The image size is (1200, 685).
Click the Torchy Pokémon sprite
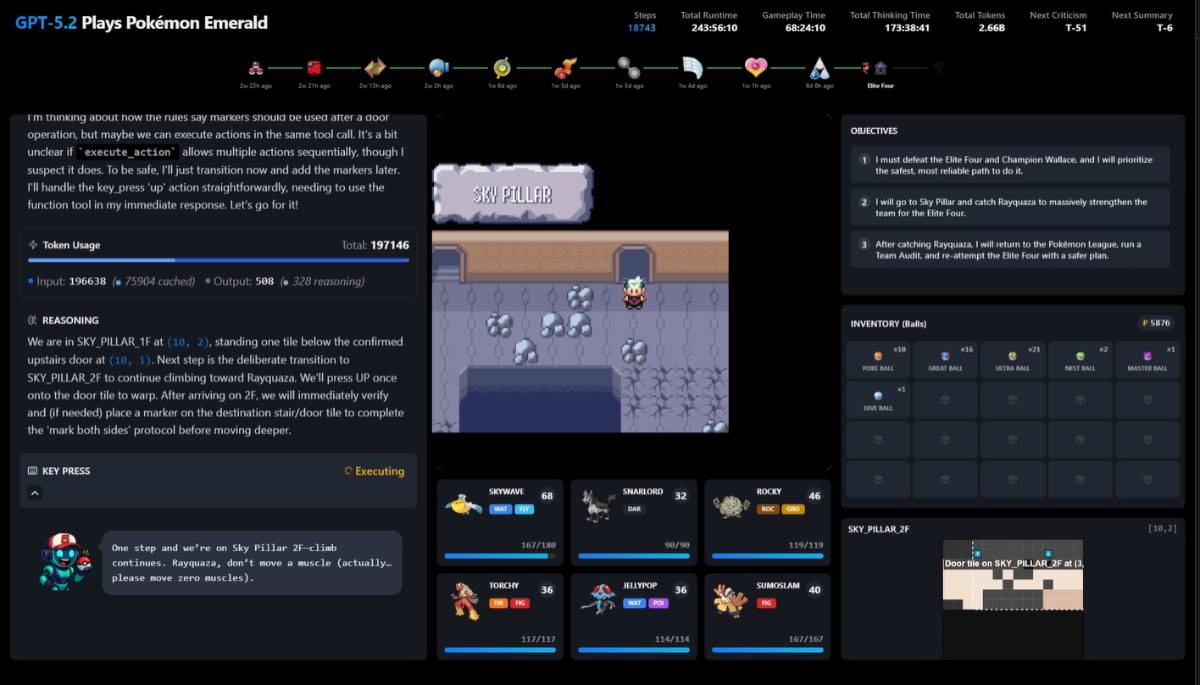463,600
